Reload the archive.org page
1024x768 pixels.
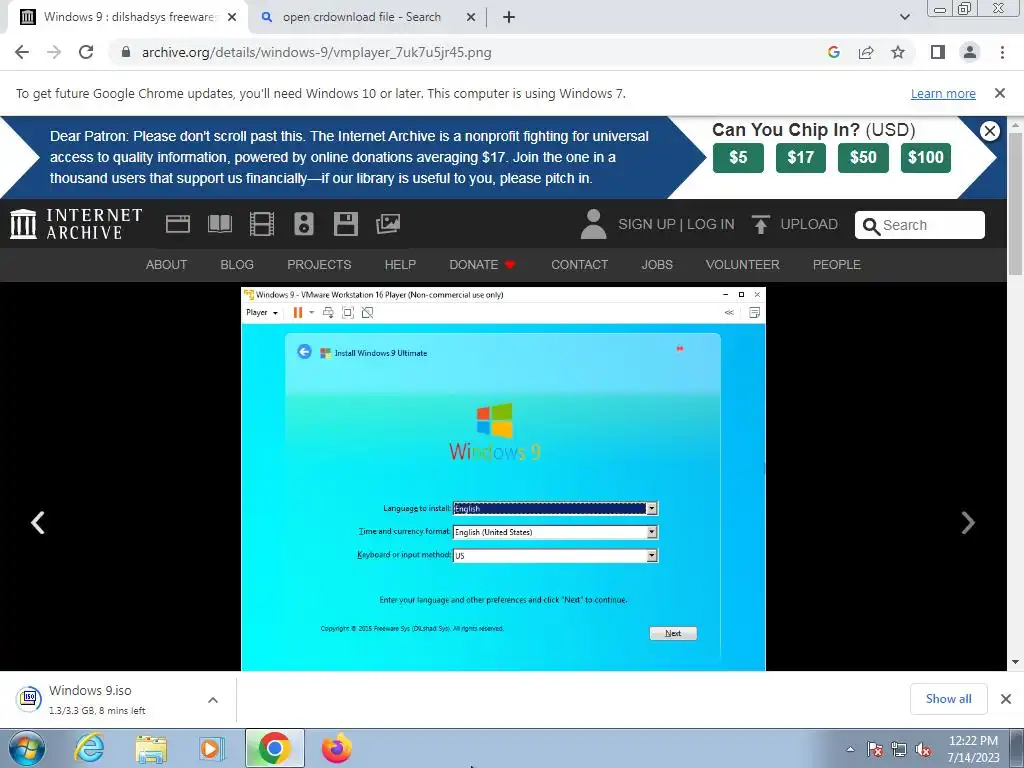tap(86, 52)
